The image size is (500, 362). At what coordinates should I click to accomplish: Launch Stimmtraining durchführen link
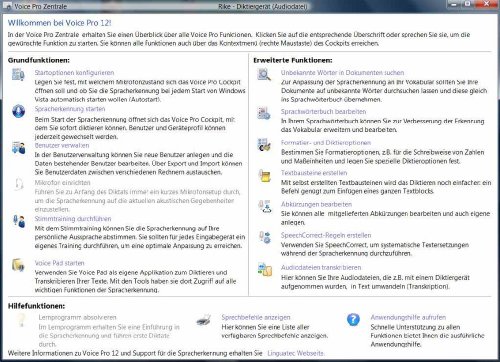tap(73, 219)
